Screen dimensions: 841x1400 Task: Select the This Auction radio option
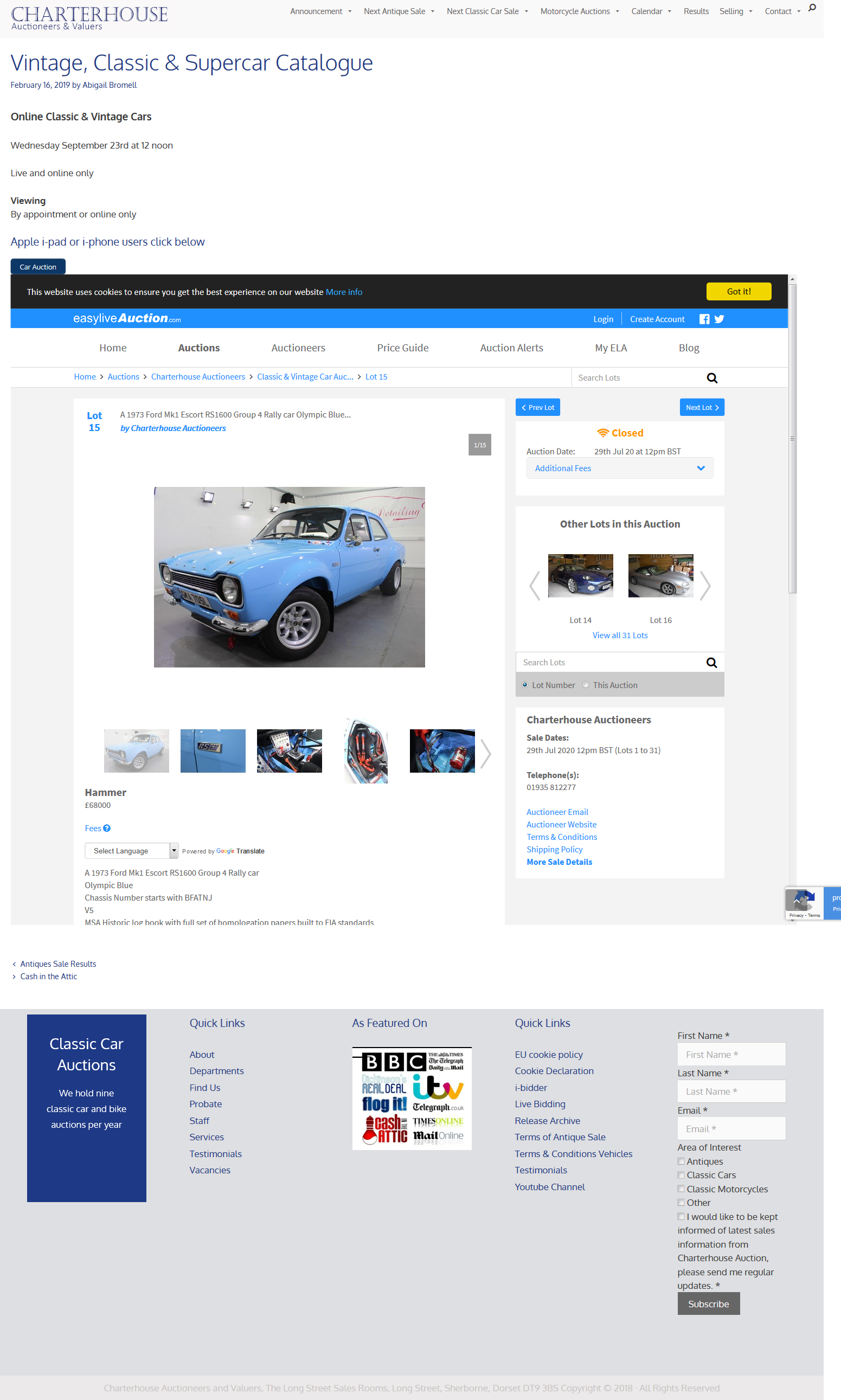[586, 685]
